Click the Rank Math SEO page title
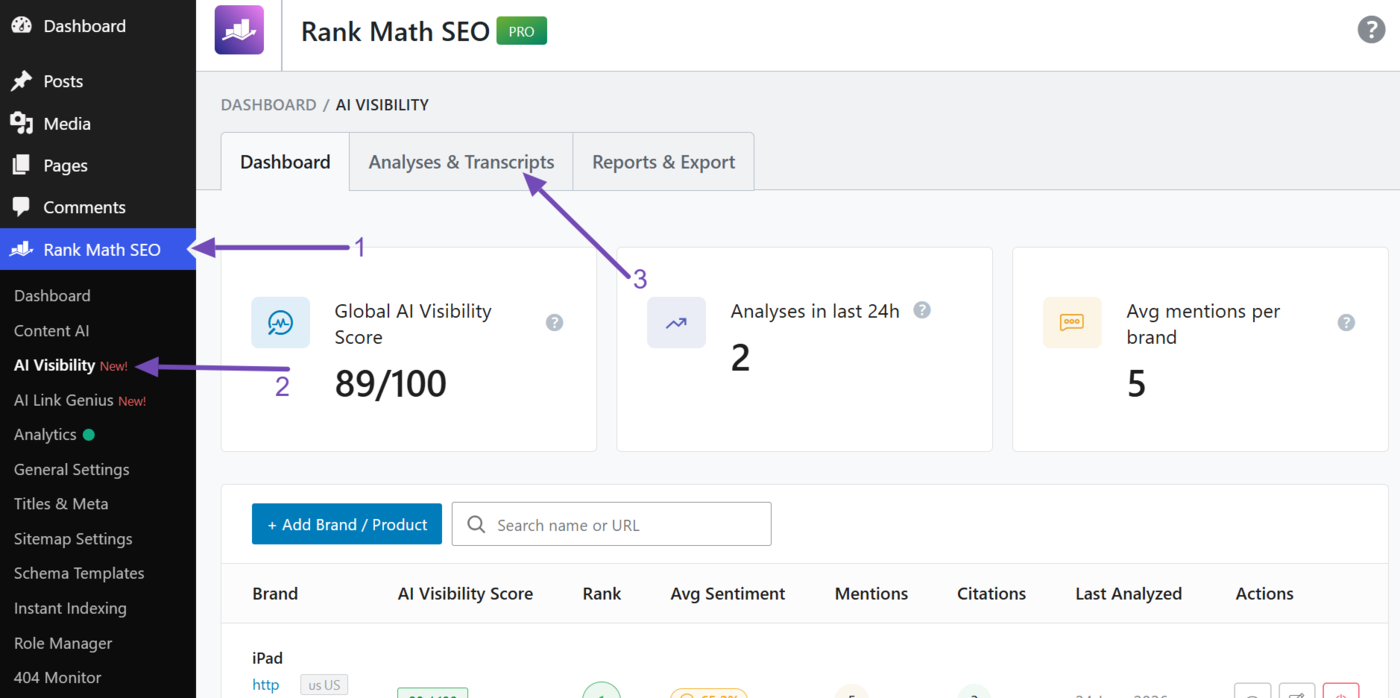This screenshot has height=698, width=1400. 395,31
